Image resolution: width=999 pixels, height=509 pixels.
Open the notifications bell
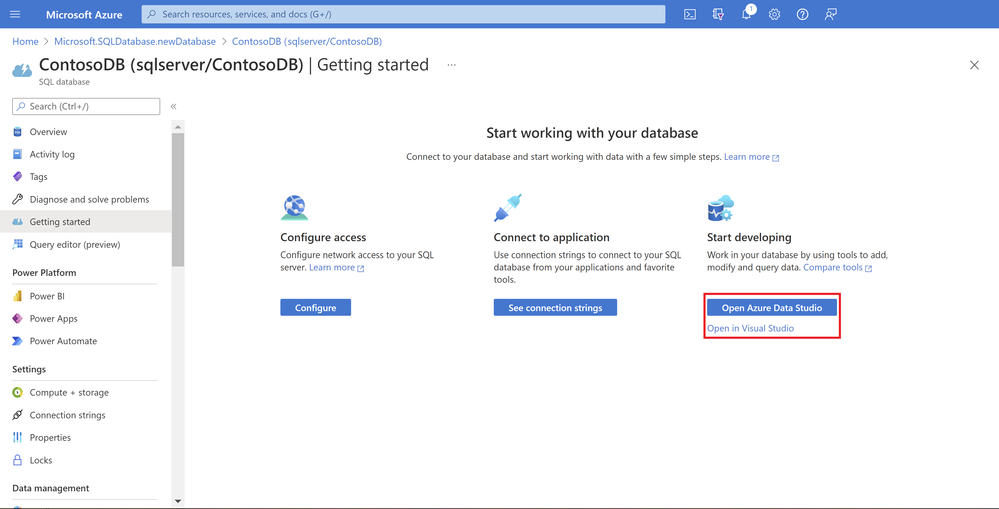tap(747, 14)
